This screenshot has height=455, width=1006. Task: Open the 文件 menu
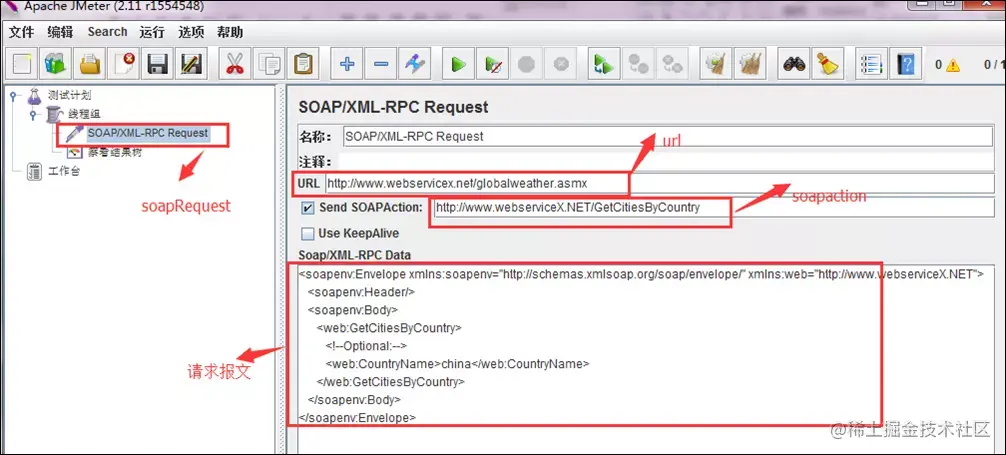pos(21,32)
